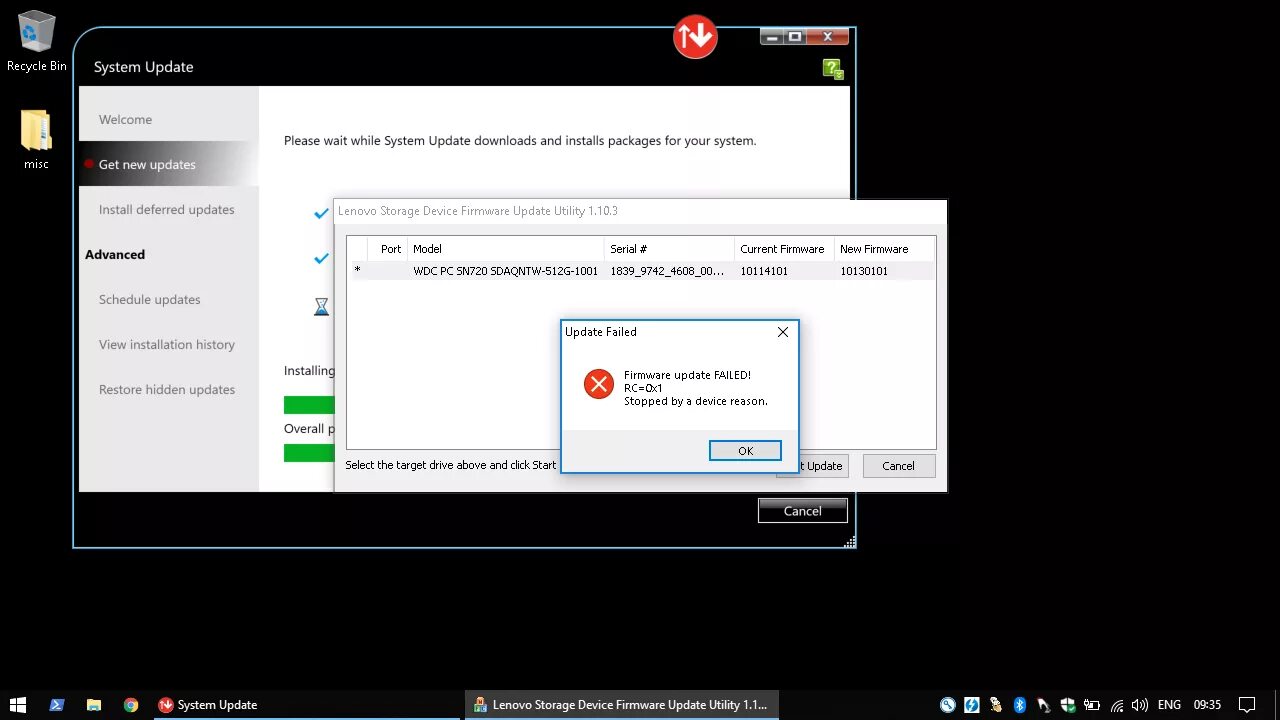Select Get new updates in the sidebar
1280x720 pixels.
click(x=169, y=164)
